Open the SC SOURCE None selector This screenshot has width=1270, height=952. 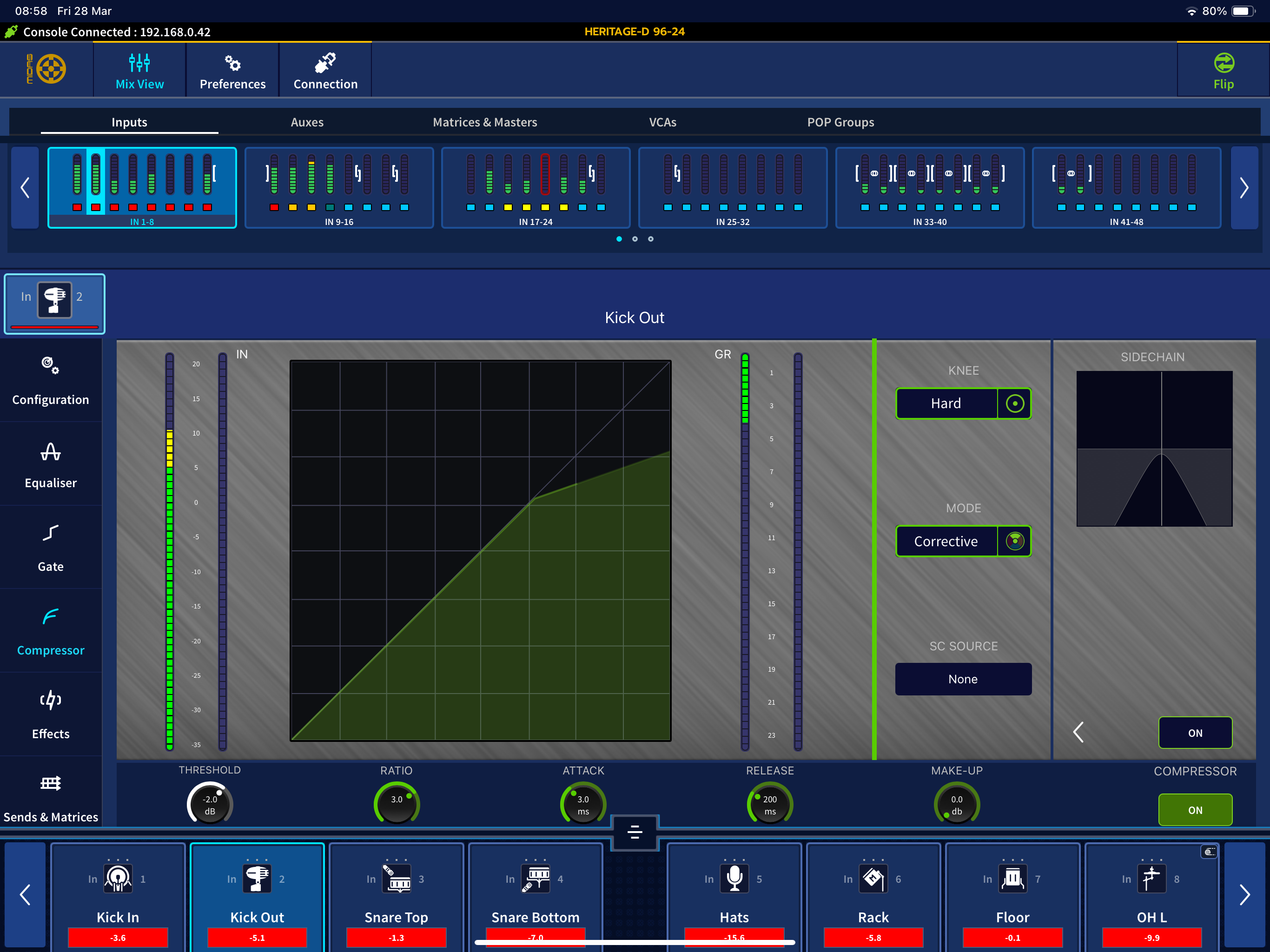click(x=963, y=679)
